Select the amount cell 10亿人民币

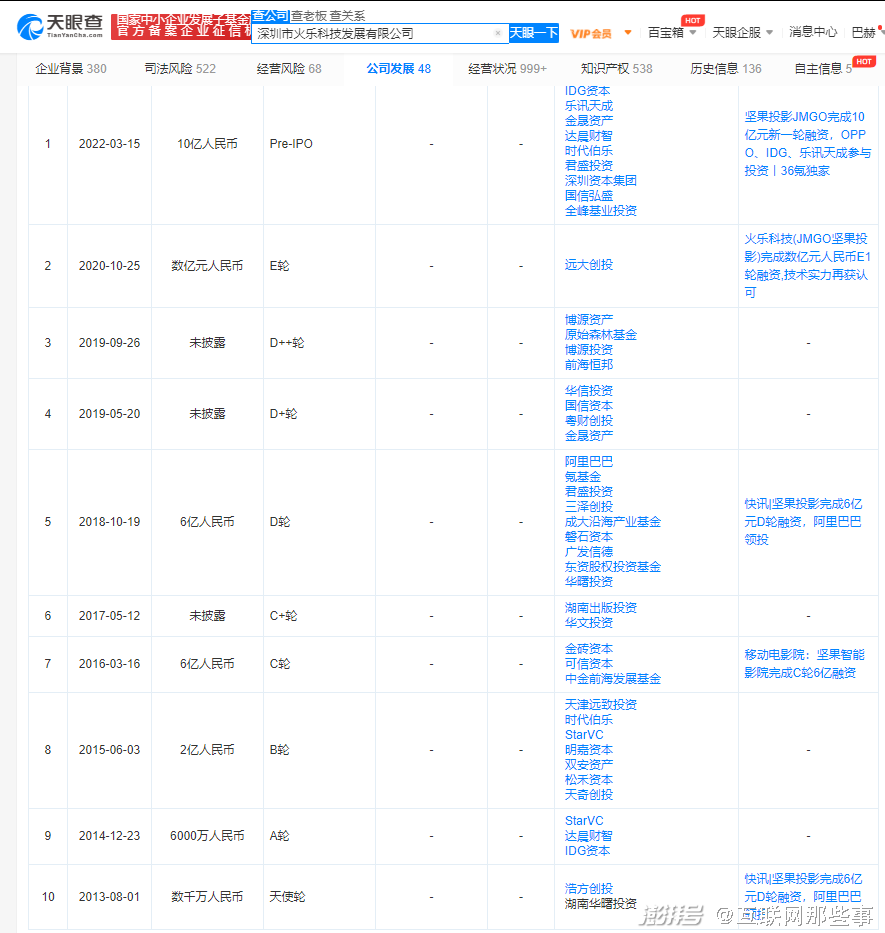[x=207, y=144]
